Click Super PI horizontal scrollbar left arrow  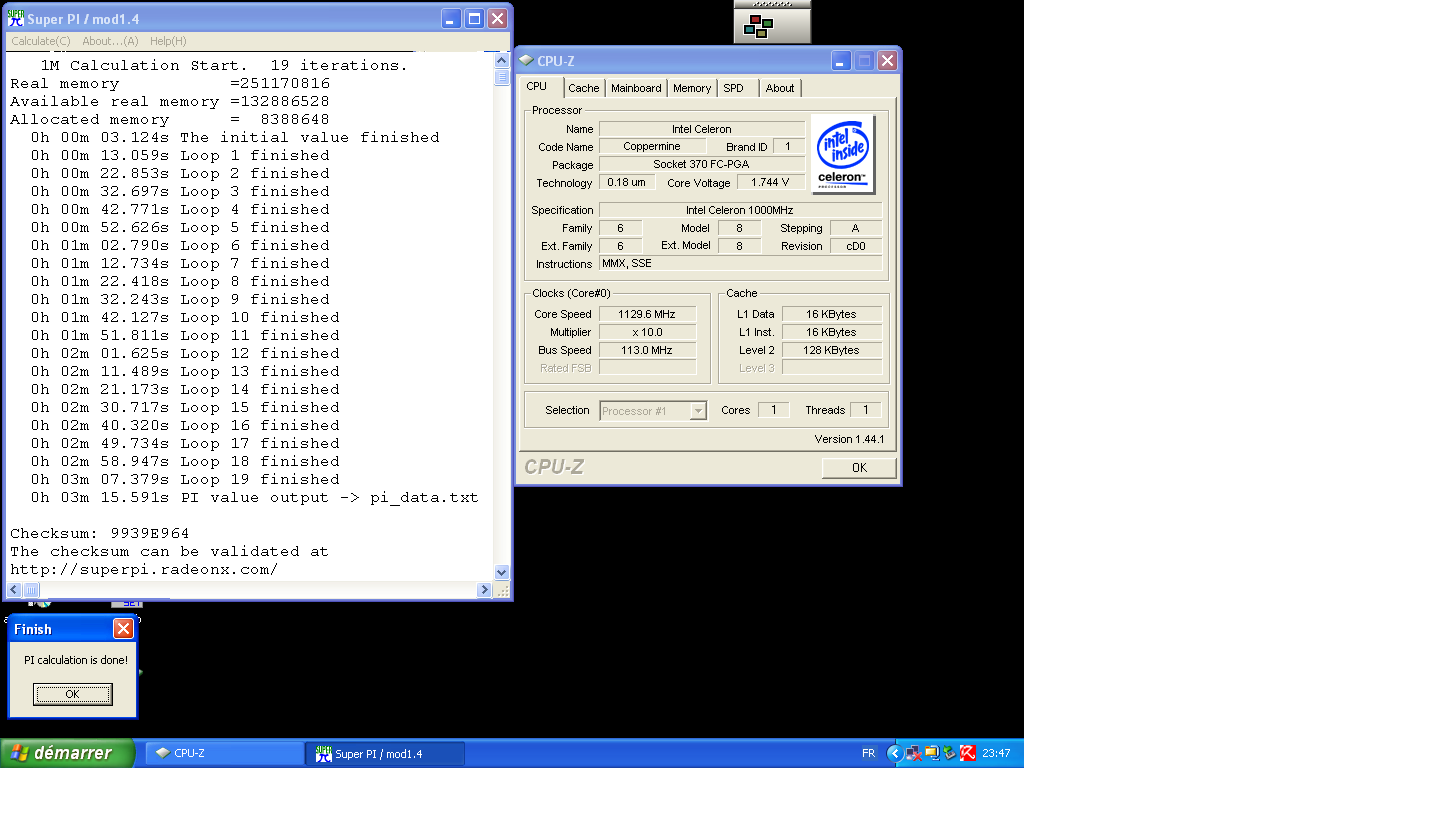15,590
